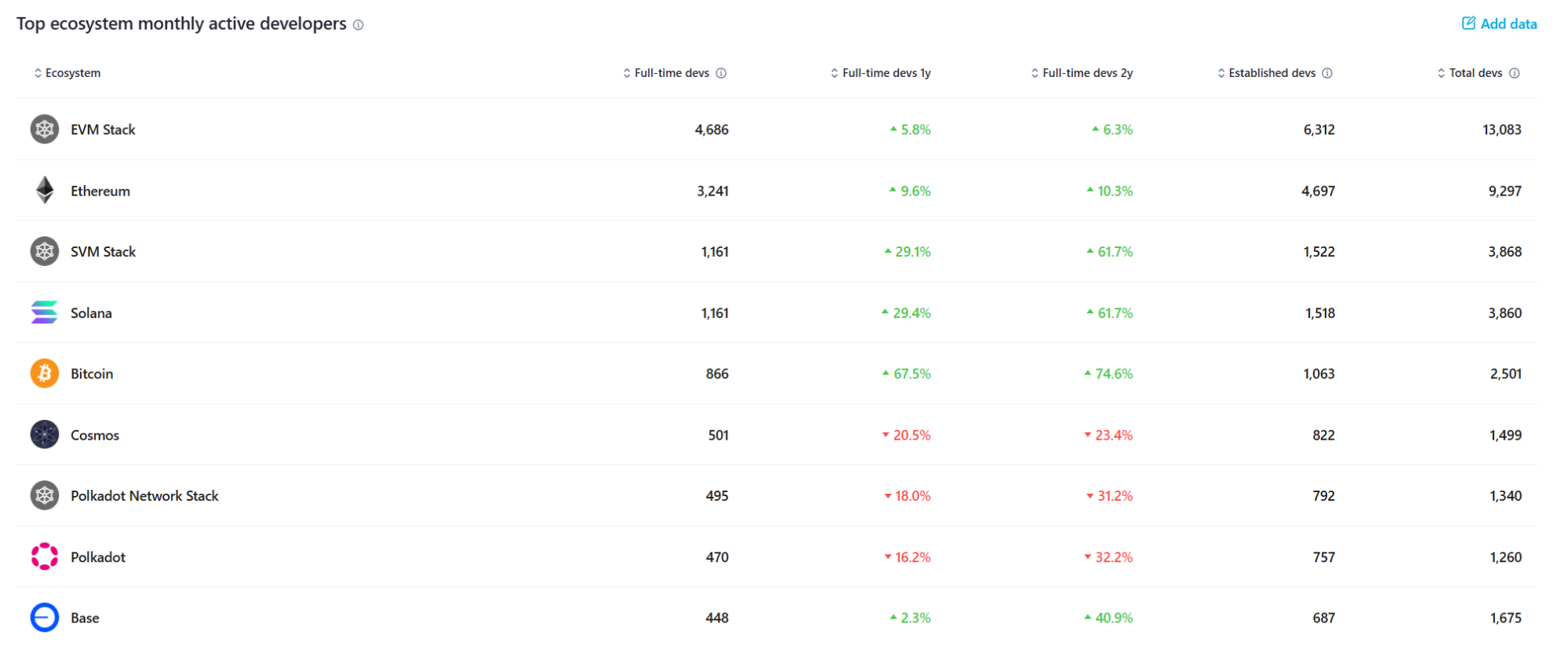The height and width of the screenshot is (646, 1568).
Task: Open the Polkadot Network Stack name
Action: coord(144,496)
